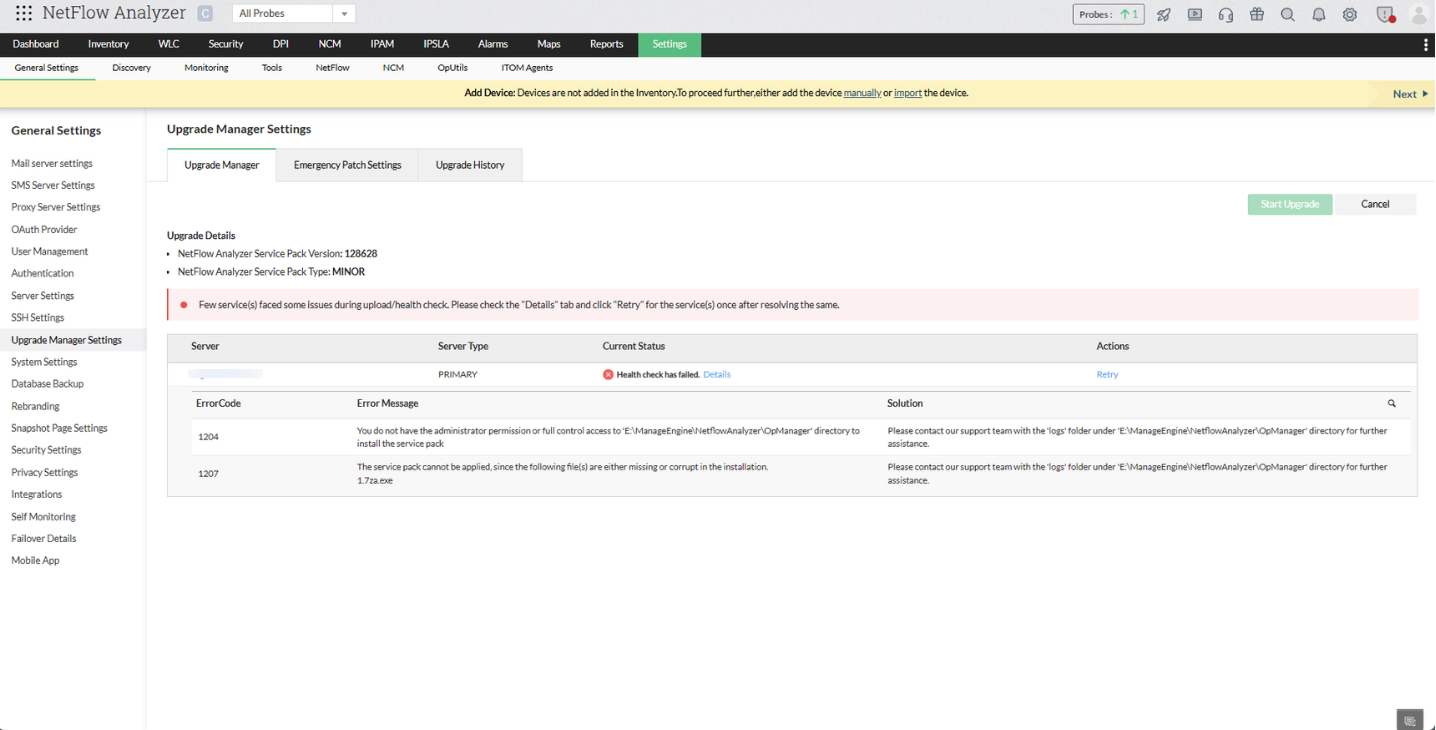Click the Start Upgrade button
Image resolution: width=1436 pixels, height=730 pixels.
point(1290,204)
